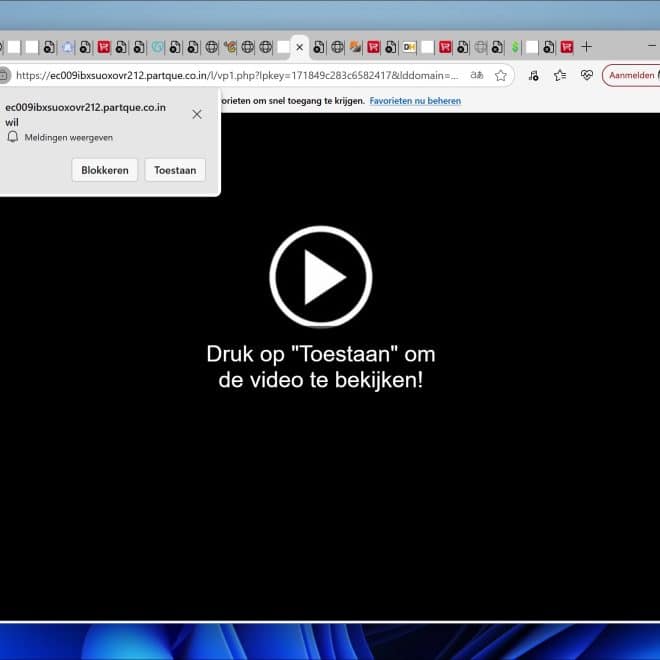This screenshot has height=660, width=660.
Task: Dismiss the notification permission popup
Action: point(197,114)
